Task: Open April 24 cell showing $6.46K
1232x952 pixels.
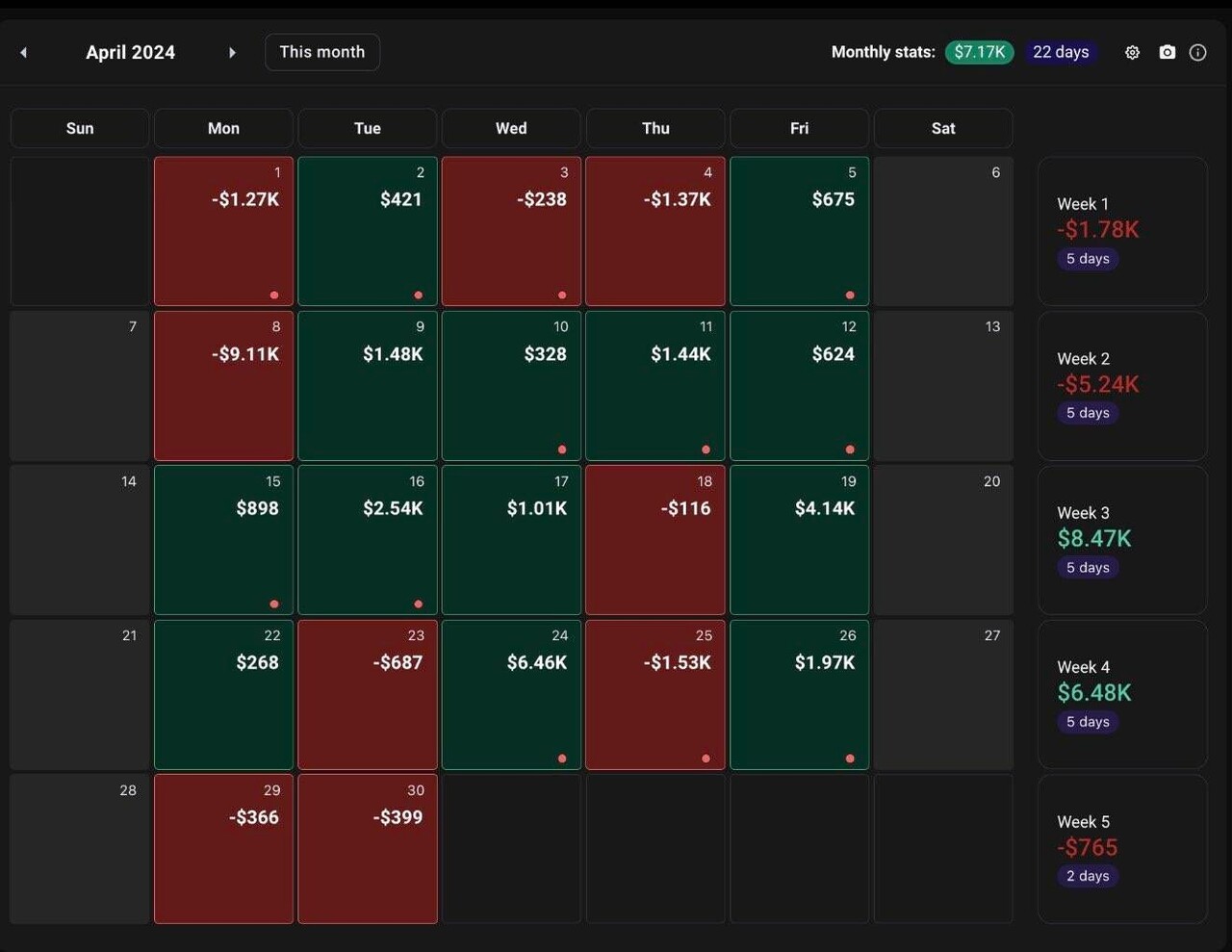Action: (x=511, y=695)
